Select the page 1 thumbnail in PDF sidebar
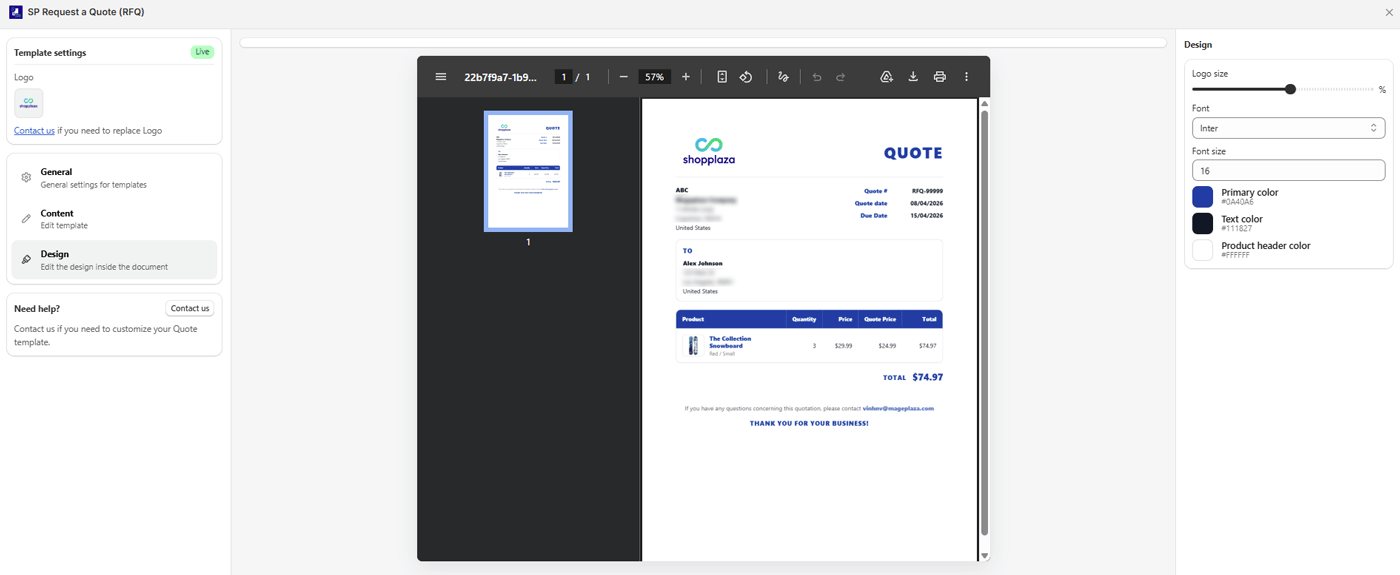This screenshot has height=575, width=1400. (528, 171)
